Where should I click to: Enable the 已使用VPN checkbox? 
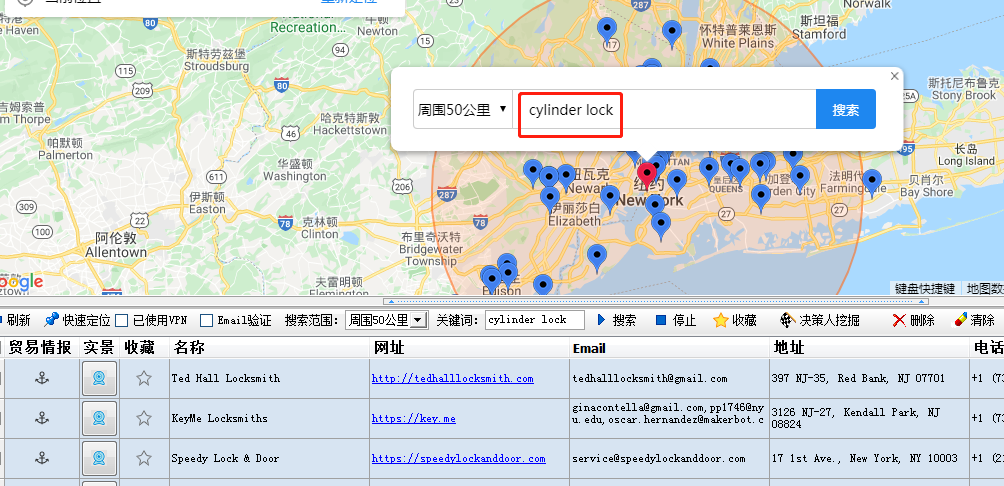click(x=122, y=320)
